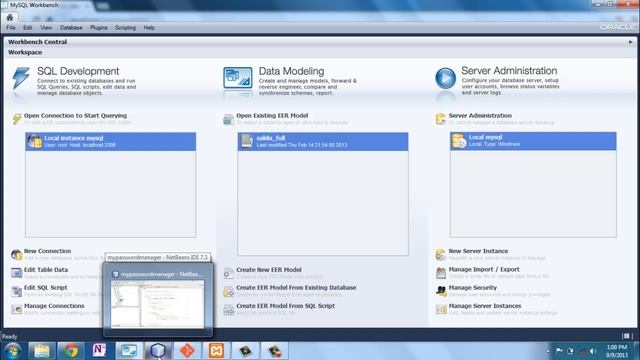This screenshot has width=640, height=360.
Task: Click the Manage Connections icon
Action: (16, 309)
